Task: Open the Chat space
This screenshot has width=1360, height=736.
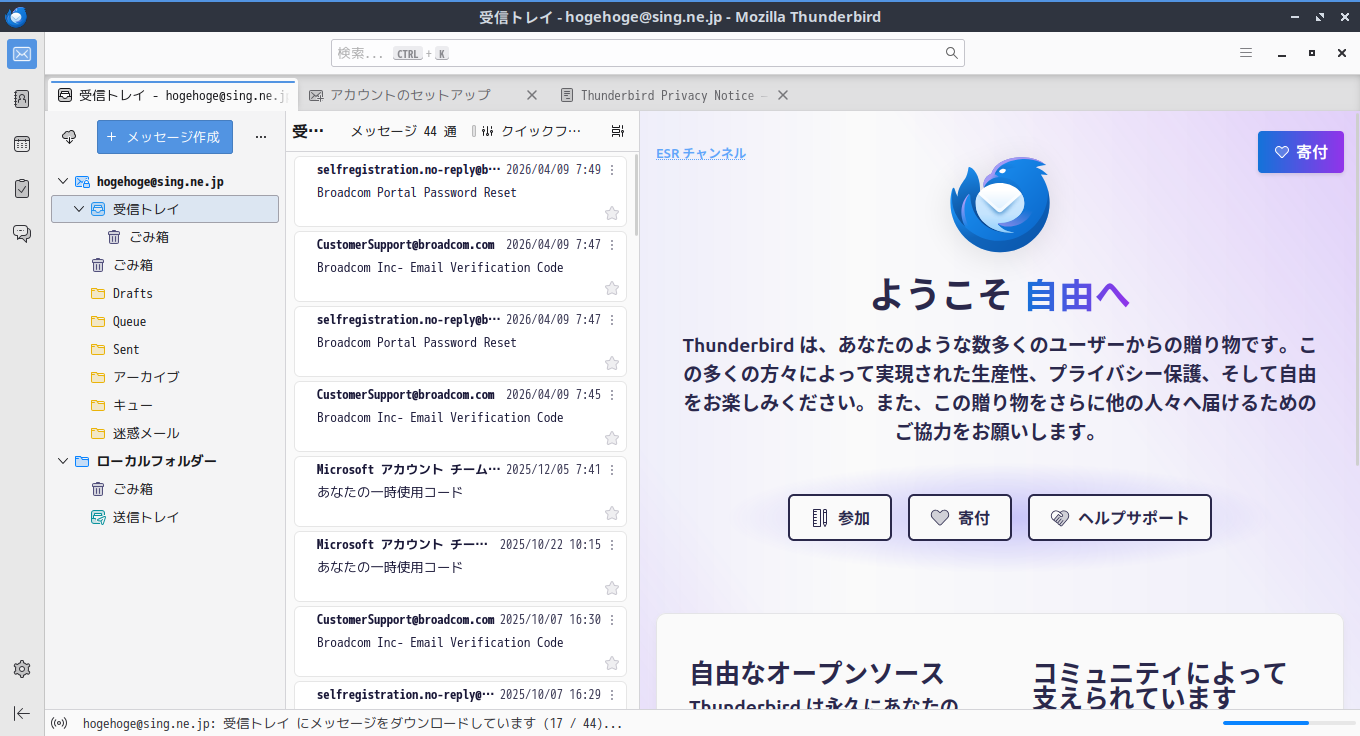Action: (x=22, y=233)
